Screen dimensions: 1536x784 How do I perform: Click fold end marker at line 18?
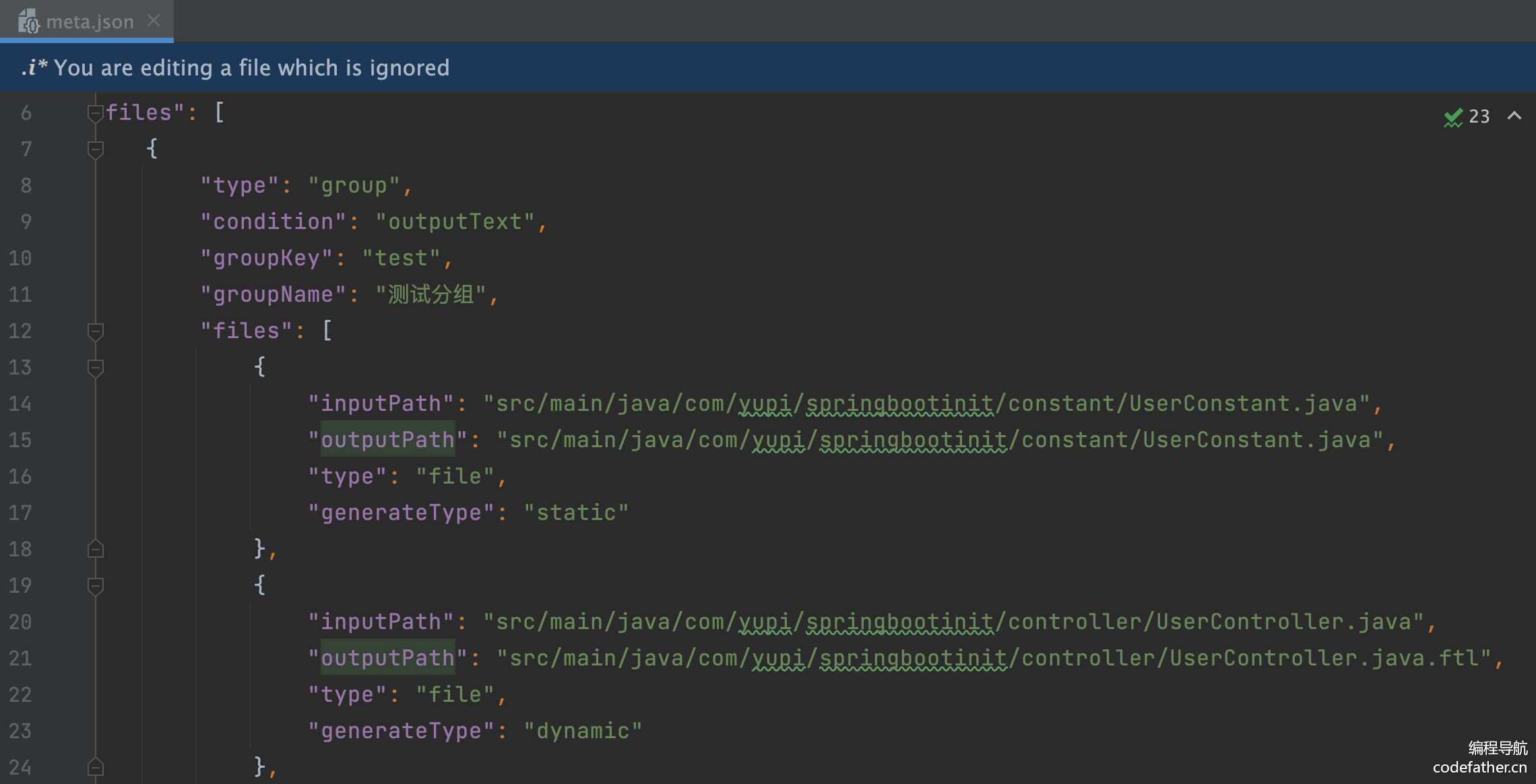pos(95,549)
